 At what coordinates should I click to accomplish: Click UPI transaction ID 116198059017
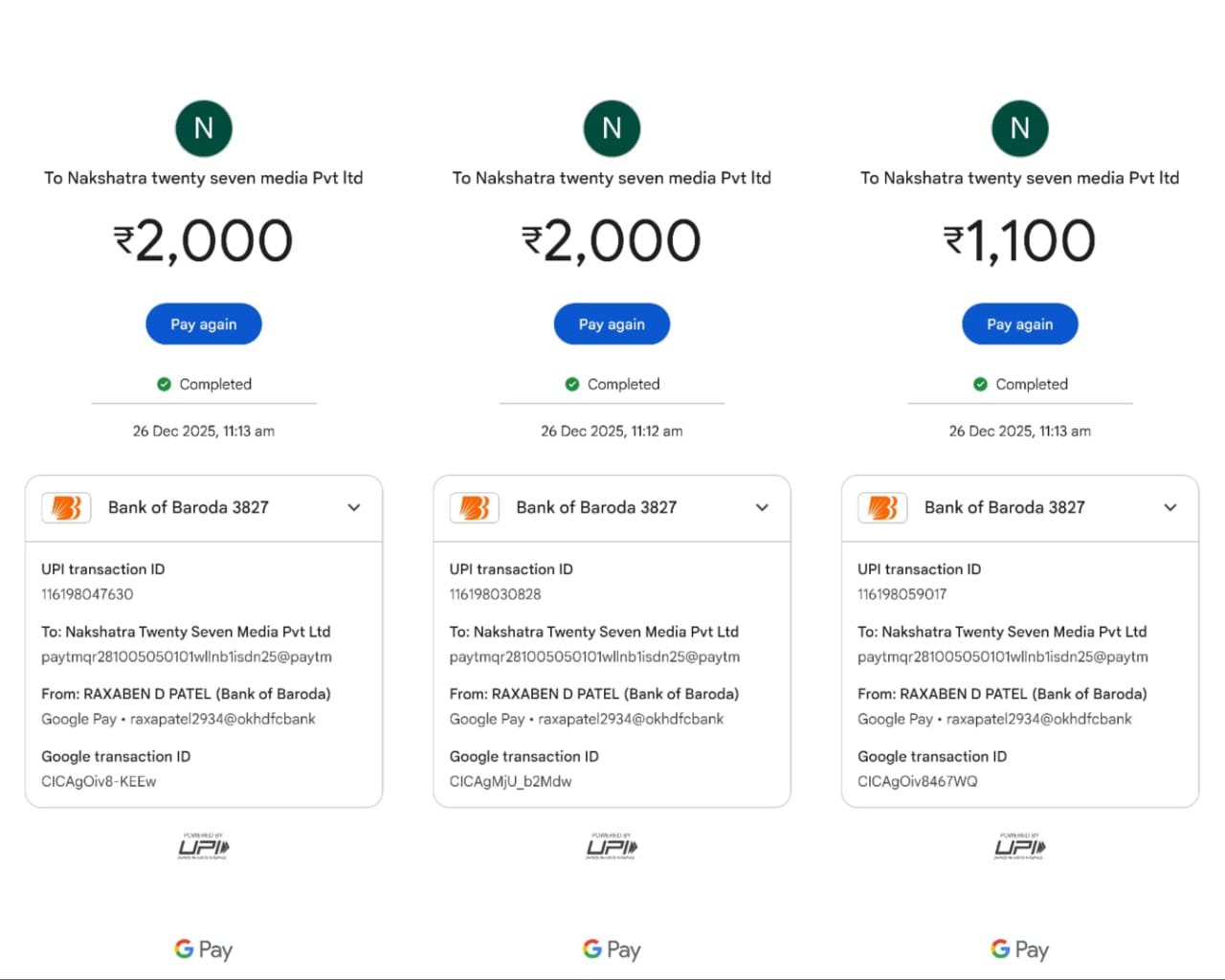[902, 594]
